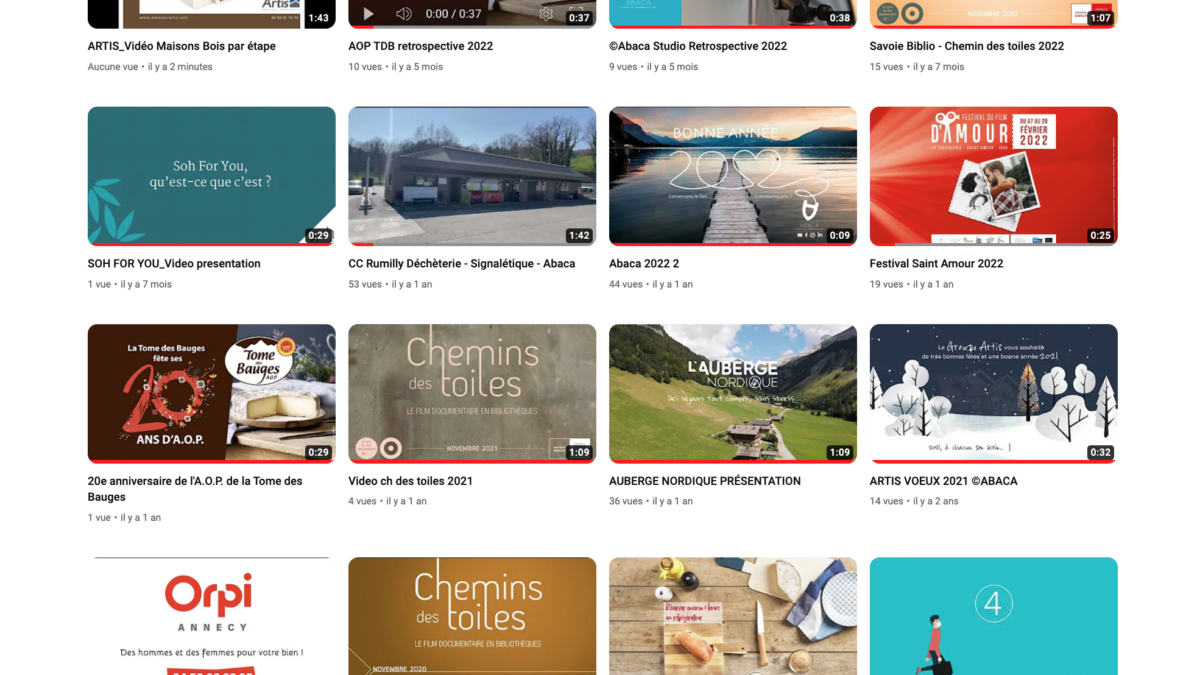Click the Bonne Année 2022 lake thumbnail
This screenshot has height=675, width=1200.
point(733,176)
